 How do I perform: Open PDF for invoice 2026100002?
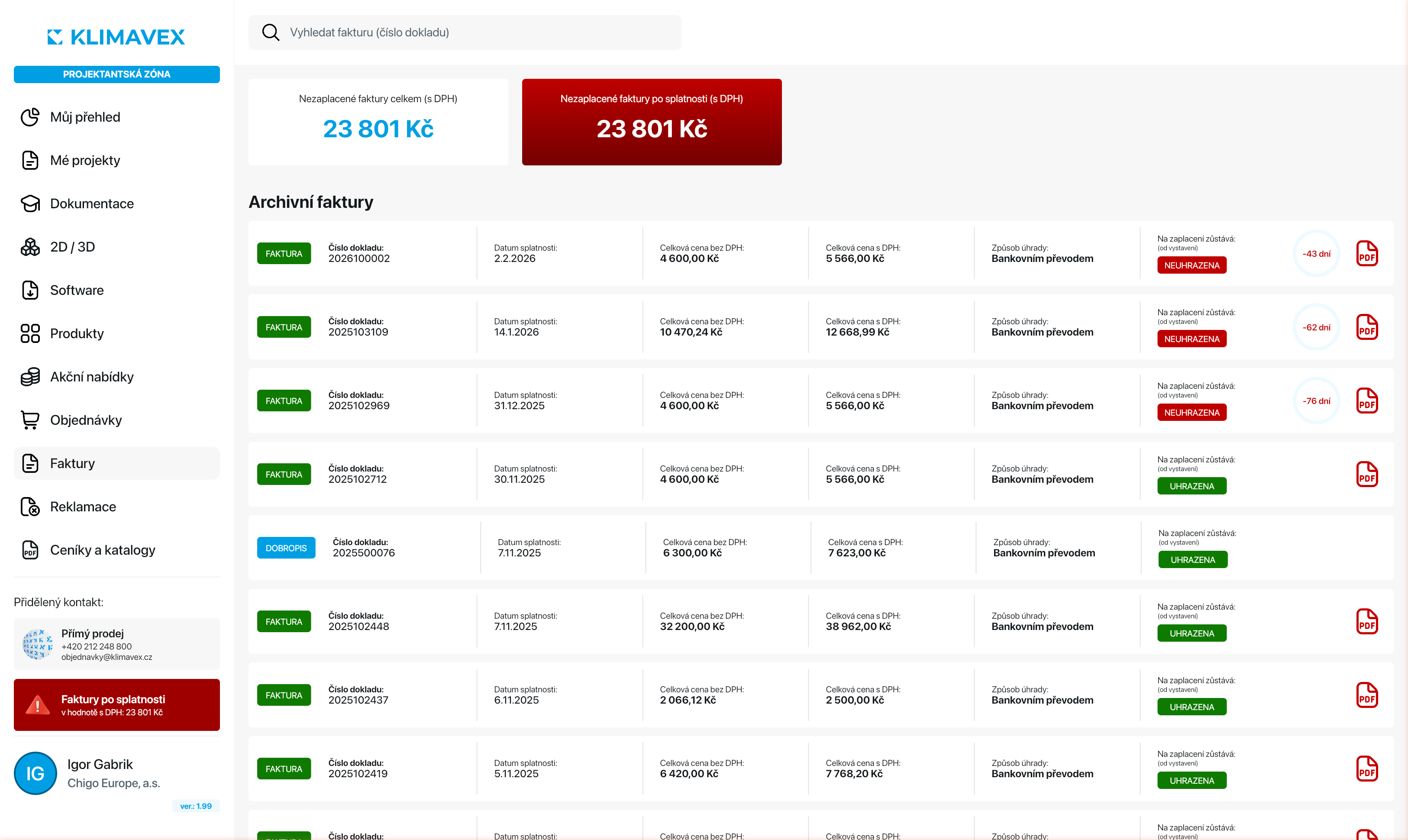coord(1367,254)
